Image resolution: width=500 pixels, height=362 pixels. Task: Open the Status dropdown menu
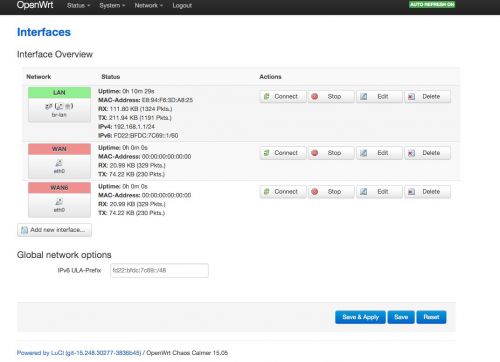tap(78, 6)
